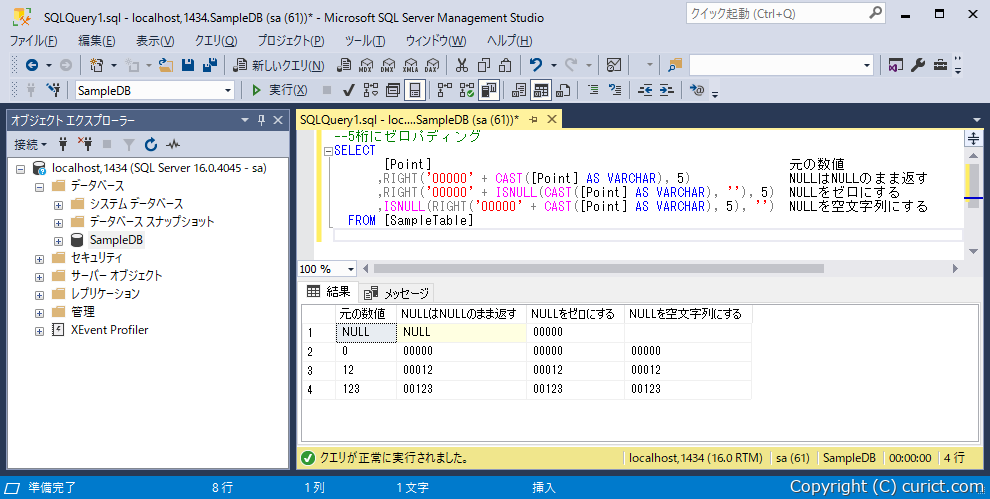Open a Database Engine Query icon

coord(344,65)
